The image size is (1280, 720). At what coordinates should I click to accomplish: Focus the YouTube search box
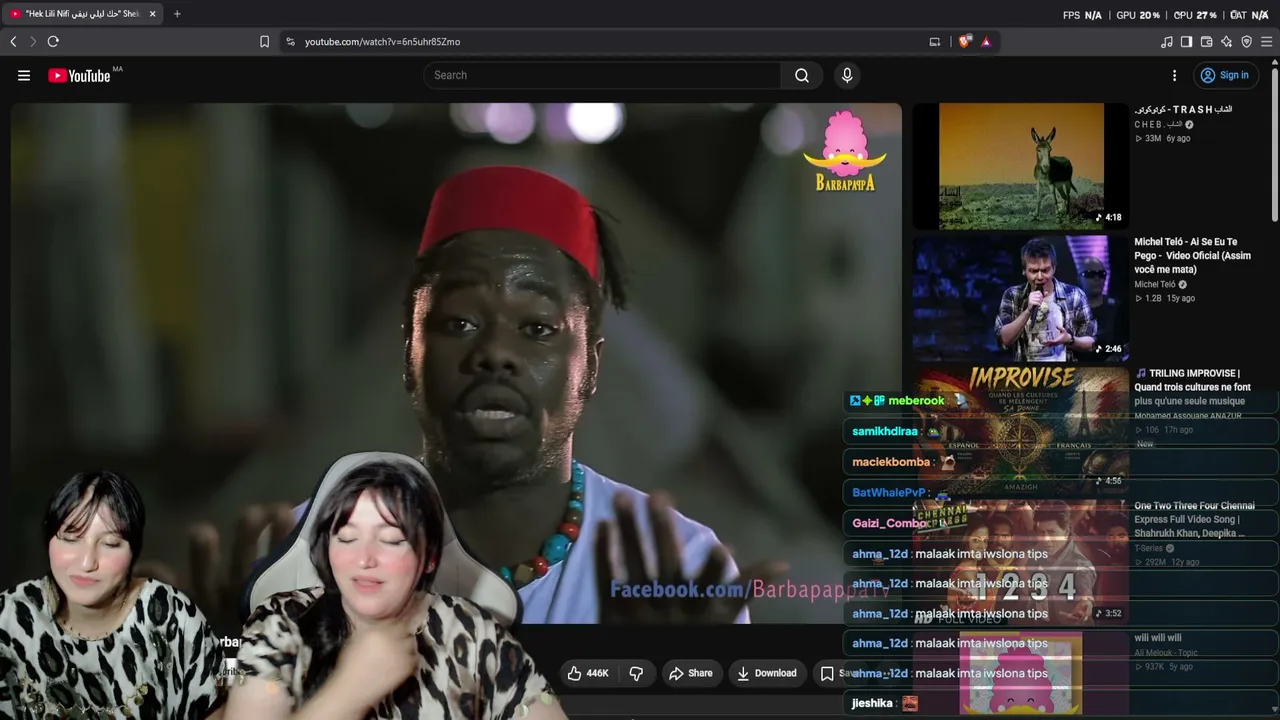(603, 75)
